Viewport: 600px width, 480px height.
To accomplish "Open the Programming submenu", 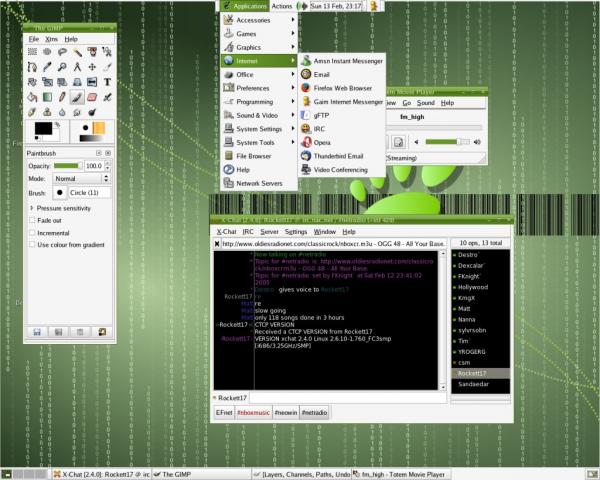I will click(x=259, y=102).
